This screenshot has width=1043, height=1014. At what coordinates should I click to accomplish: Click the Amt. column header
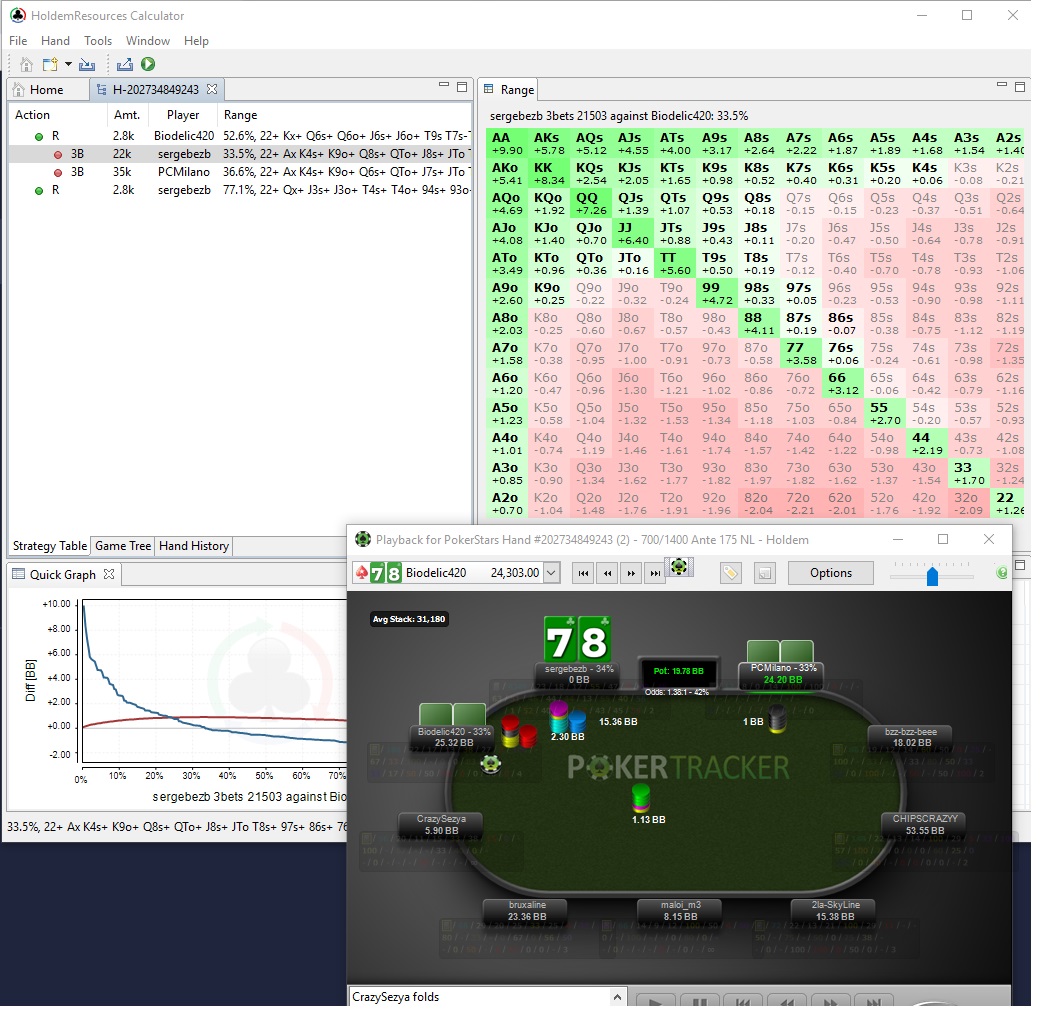pyautogui.click(x=127, y=114)
